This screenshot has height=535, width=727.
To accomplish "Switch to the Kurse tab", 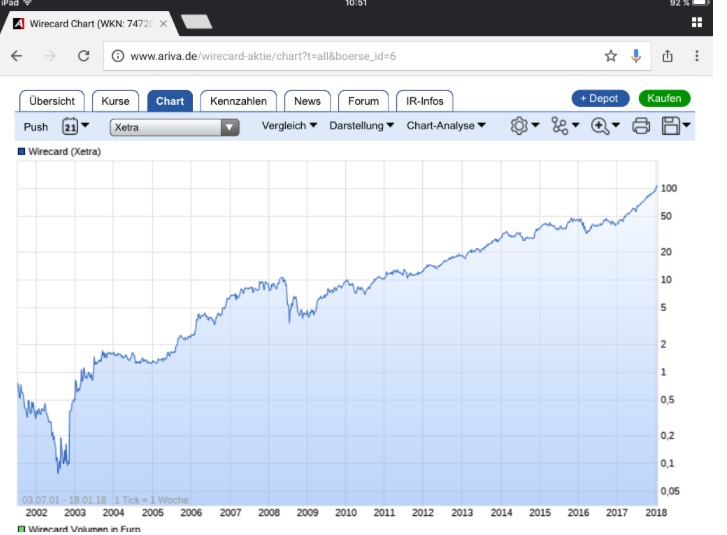I will click(115, 101).
